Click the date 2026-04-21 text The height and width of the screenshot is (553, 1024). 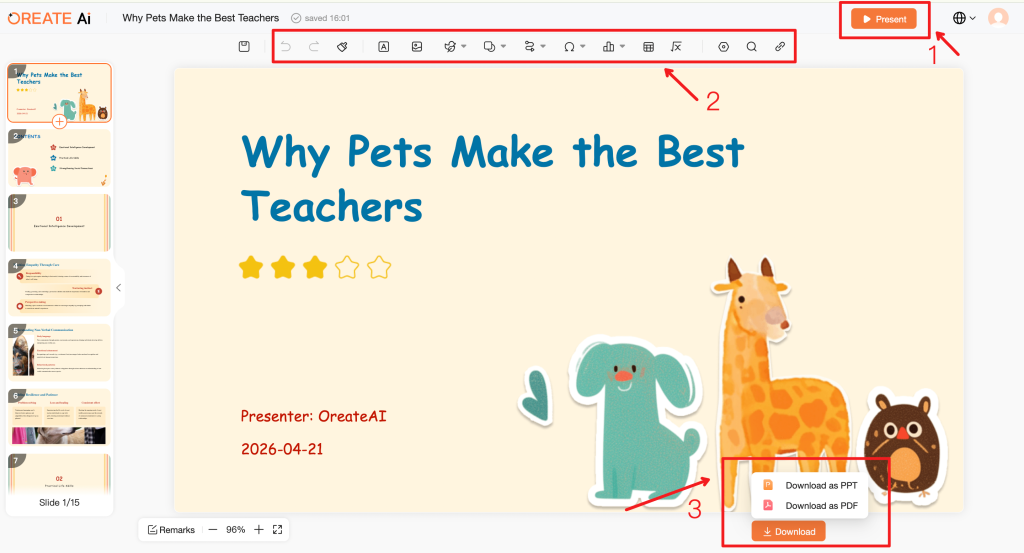[282, 449]
